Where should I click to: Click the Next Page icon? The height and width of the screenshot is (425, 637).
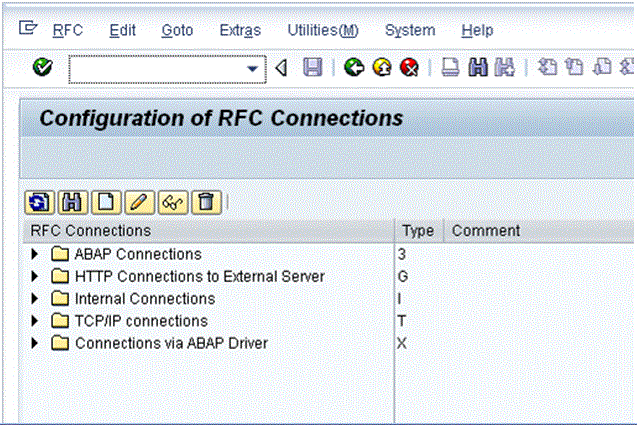(x=602, y=67)
